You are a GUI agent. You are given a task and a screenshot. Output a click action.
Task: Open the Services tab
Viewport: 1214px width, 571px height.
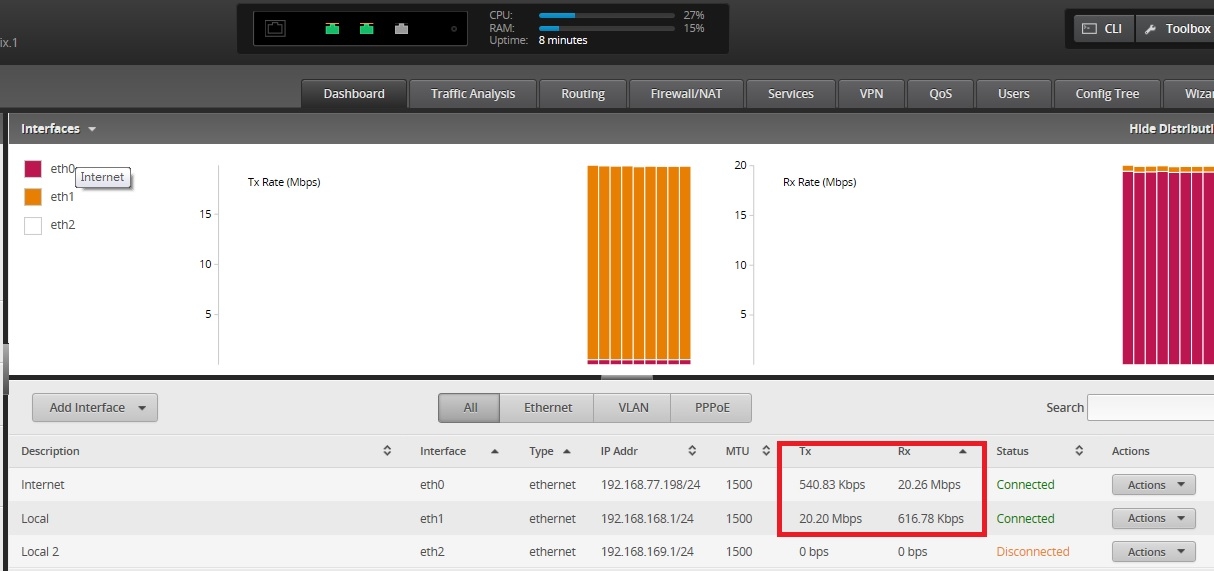[791, 94]
